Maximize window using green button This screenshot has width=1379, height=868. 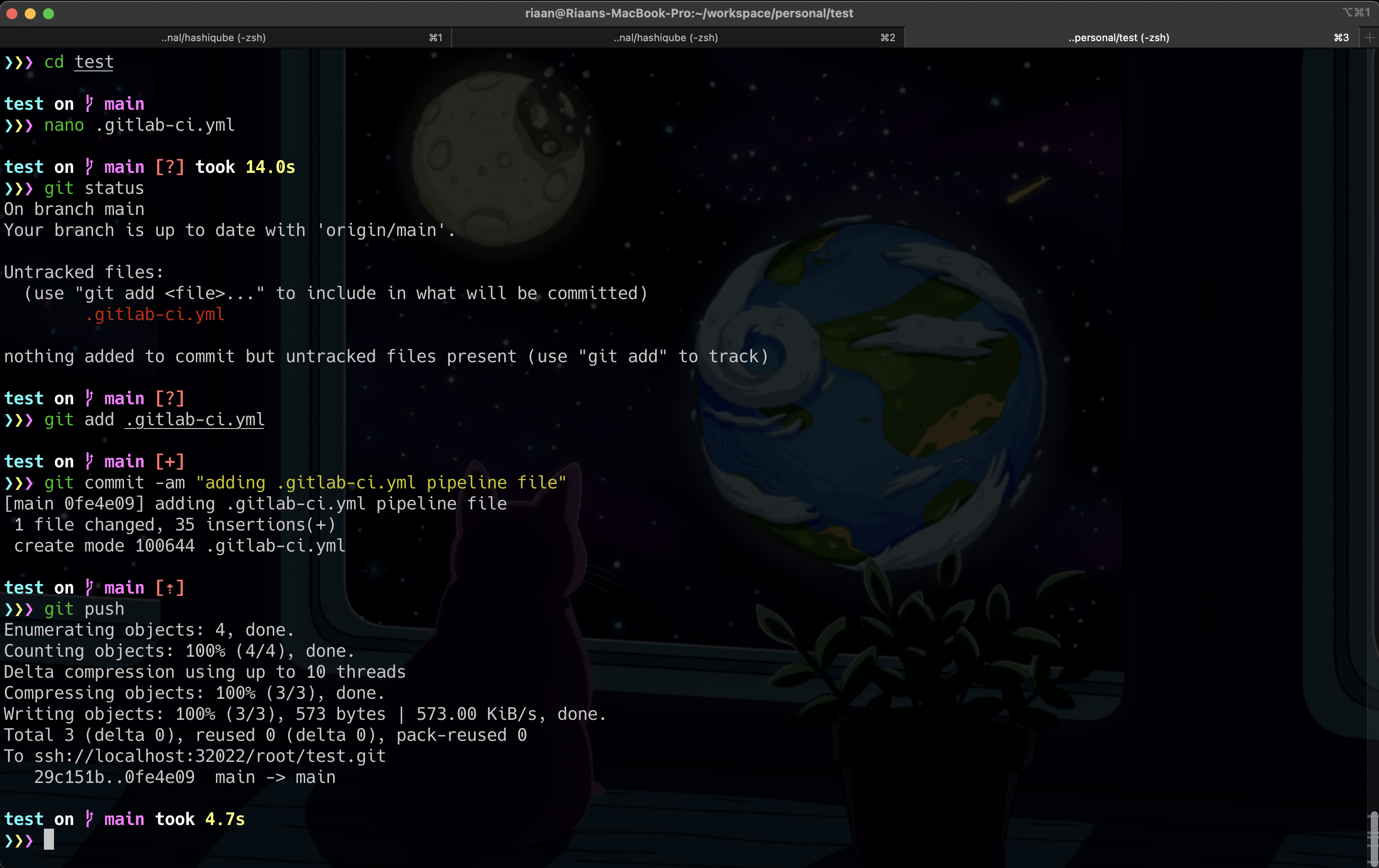point(48,13)
